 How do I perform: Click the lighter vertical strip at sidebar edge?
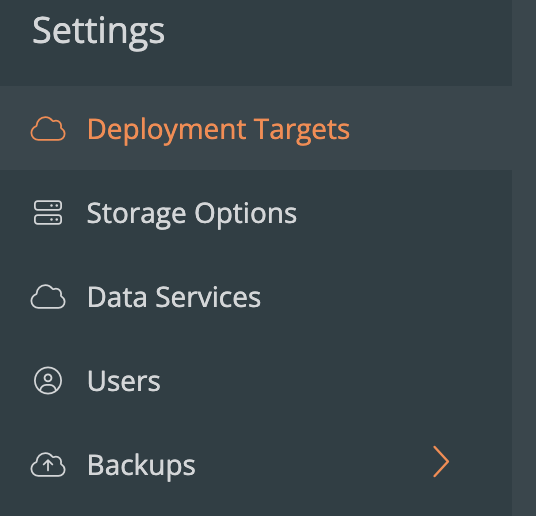tap(524, 258)
